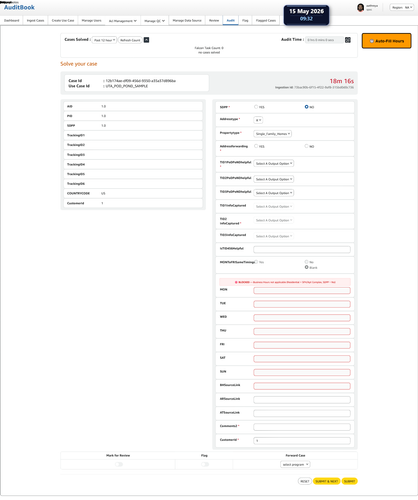418x500 pixels.
Task: Select the Audit tab
Action: coord(231,20)
